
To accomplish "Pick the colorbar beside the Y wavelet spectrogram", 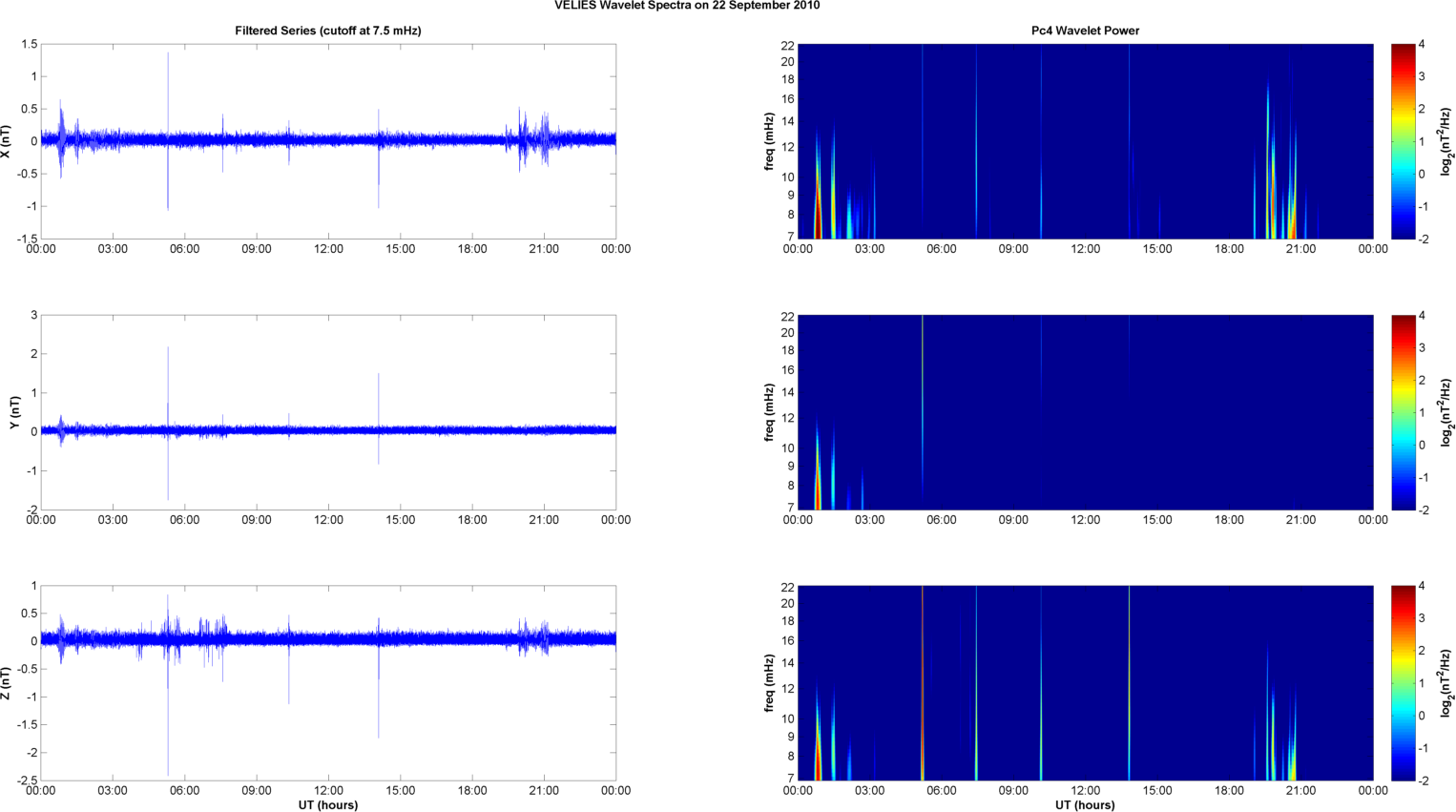I will tap(1403, 412).
